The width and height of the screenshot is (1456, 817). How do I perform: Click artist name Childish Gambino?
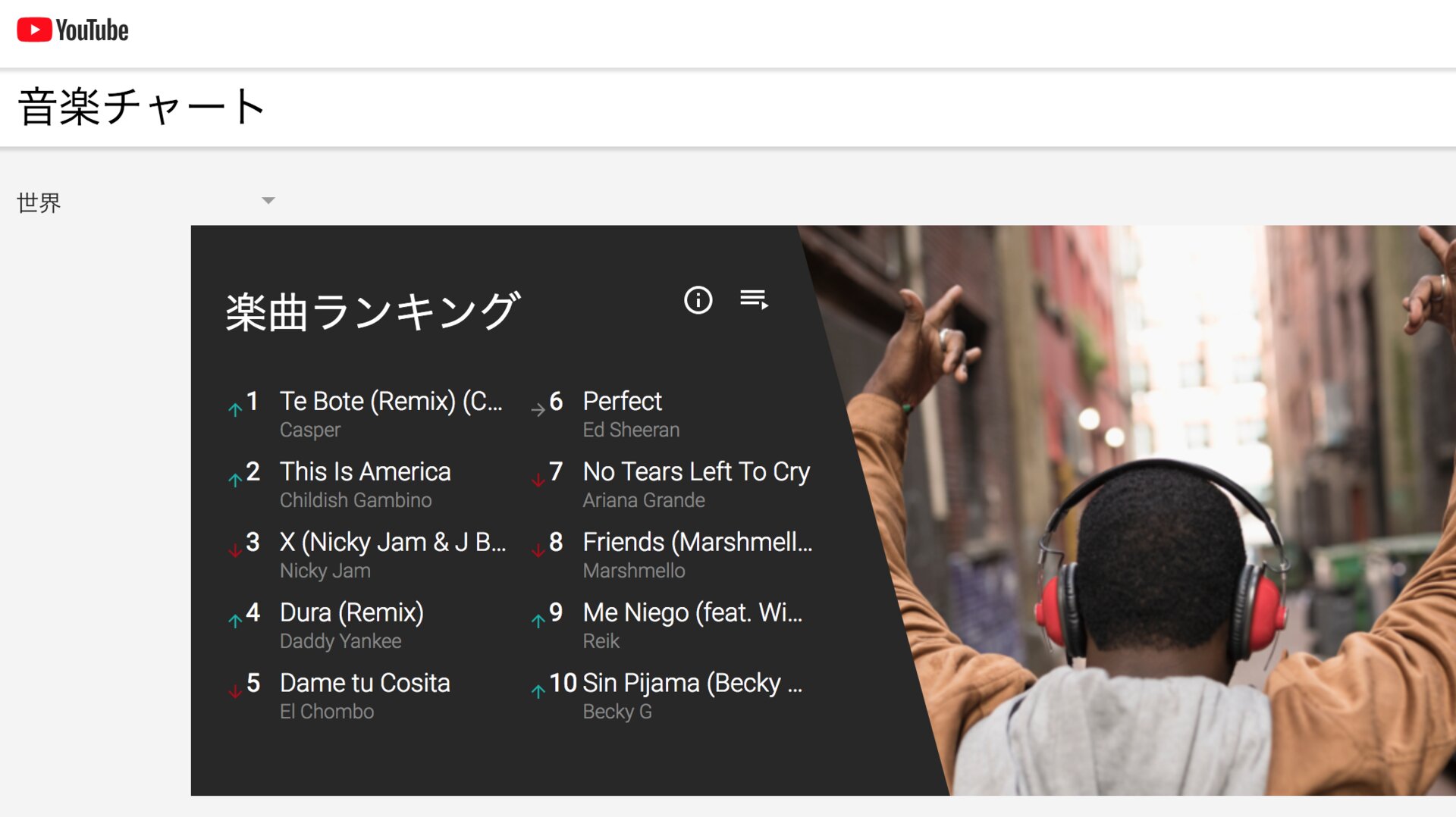click(356, 500)
